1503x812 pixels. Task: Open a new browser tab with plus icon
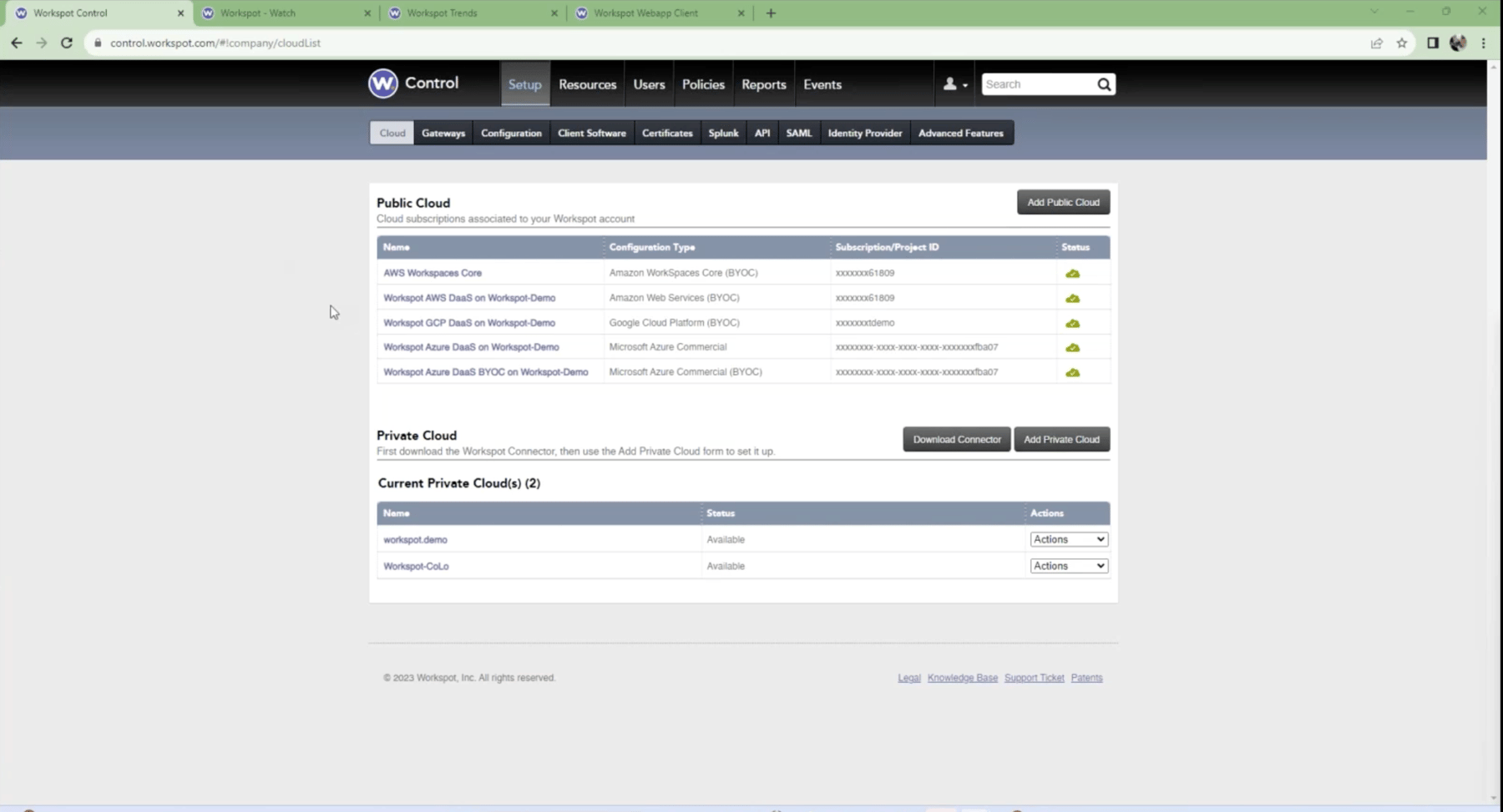tap(771, 13)
